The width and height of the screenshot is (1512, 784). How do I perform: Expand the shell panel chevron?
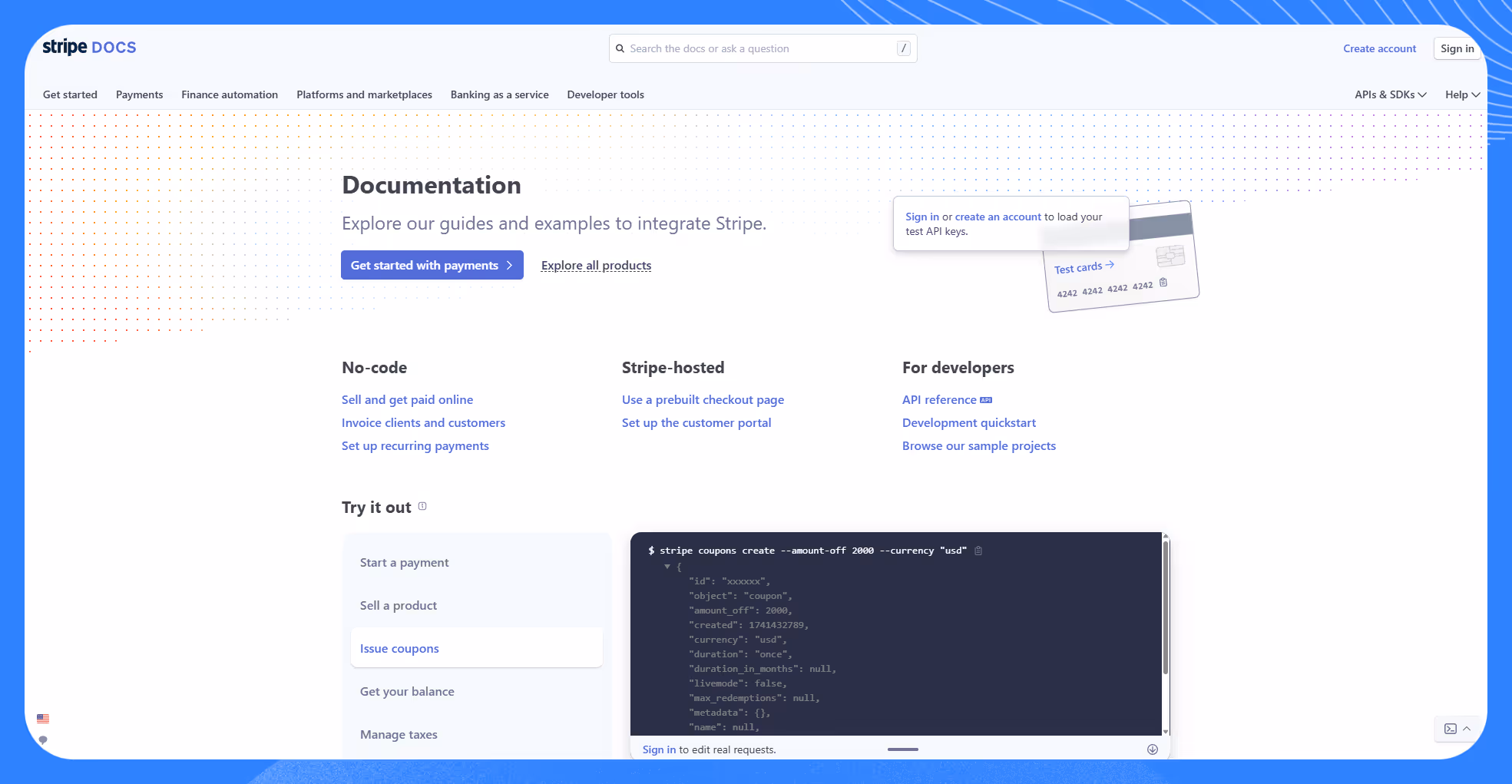1467,729
